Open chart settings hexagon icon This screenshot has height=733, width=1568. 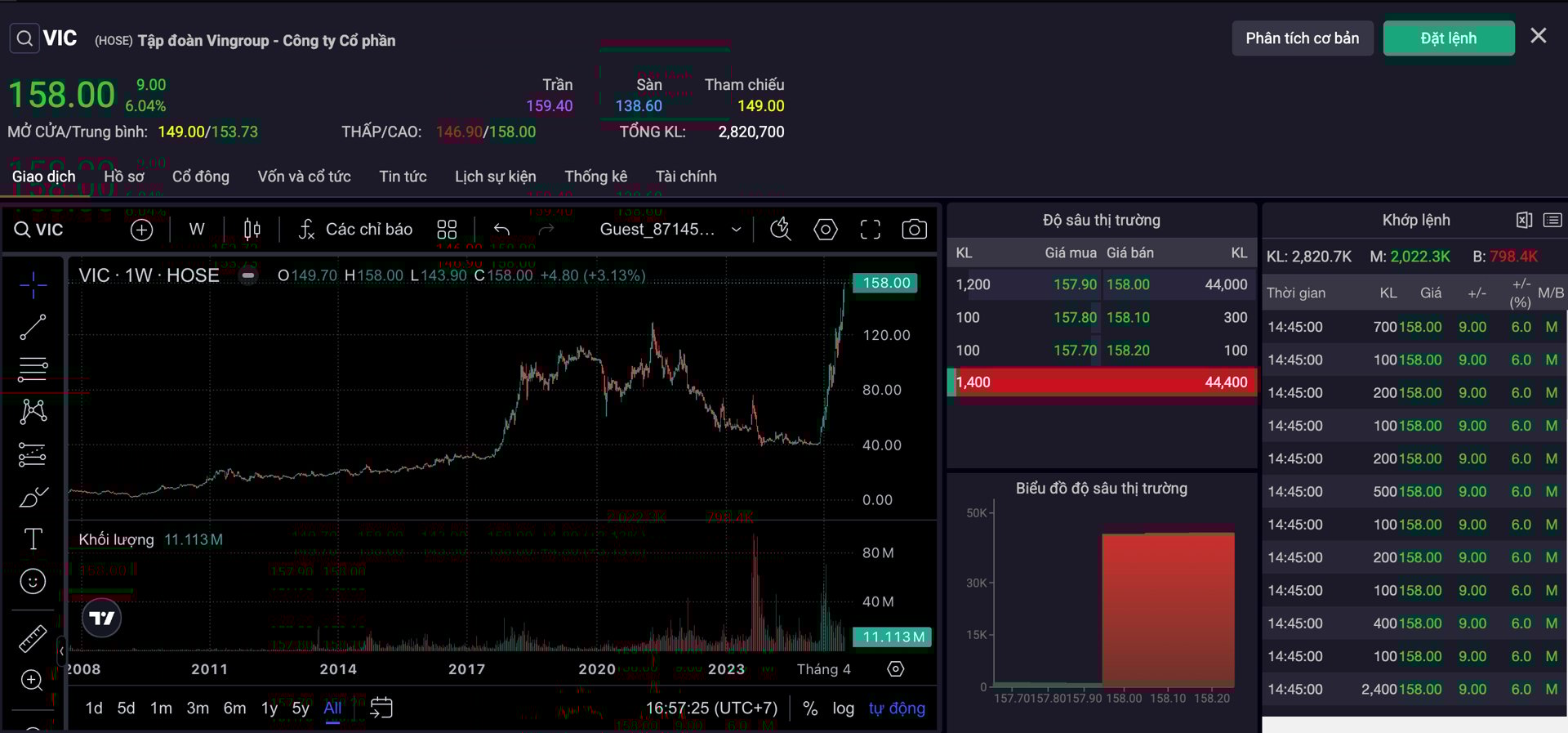coord(826,230)
